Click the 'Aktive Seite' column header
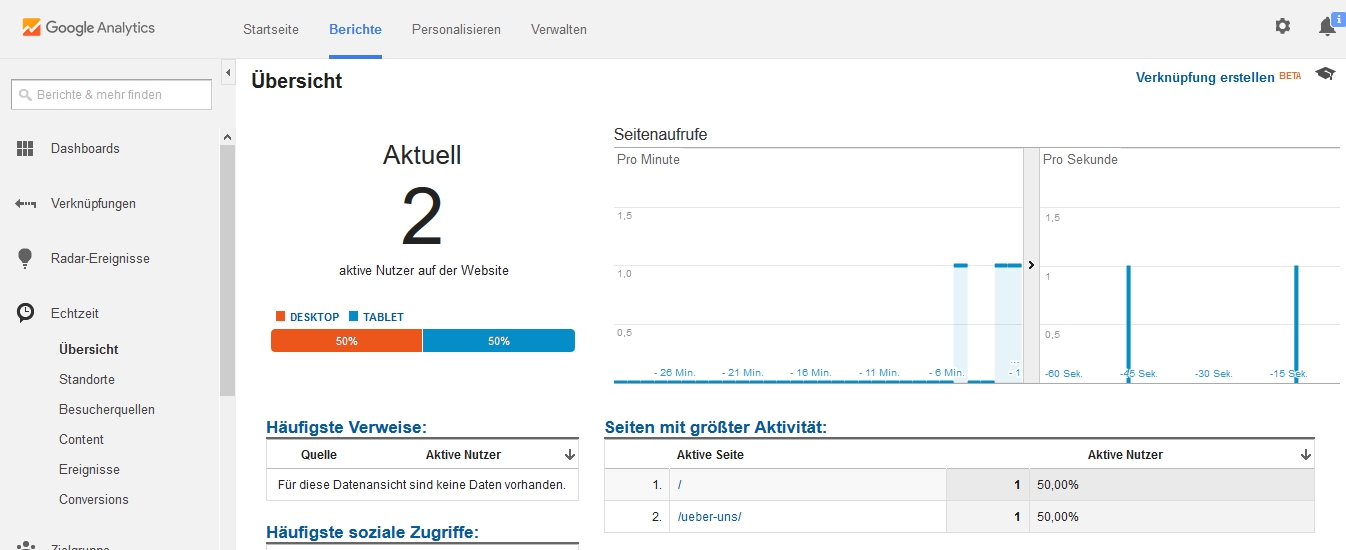The width and height of the screenshot is (1346, 550). (x=711, y=455)
